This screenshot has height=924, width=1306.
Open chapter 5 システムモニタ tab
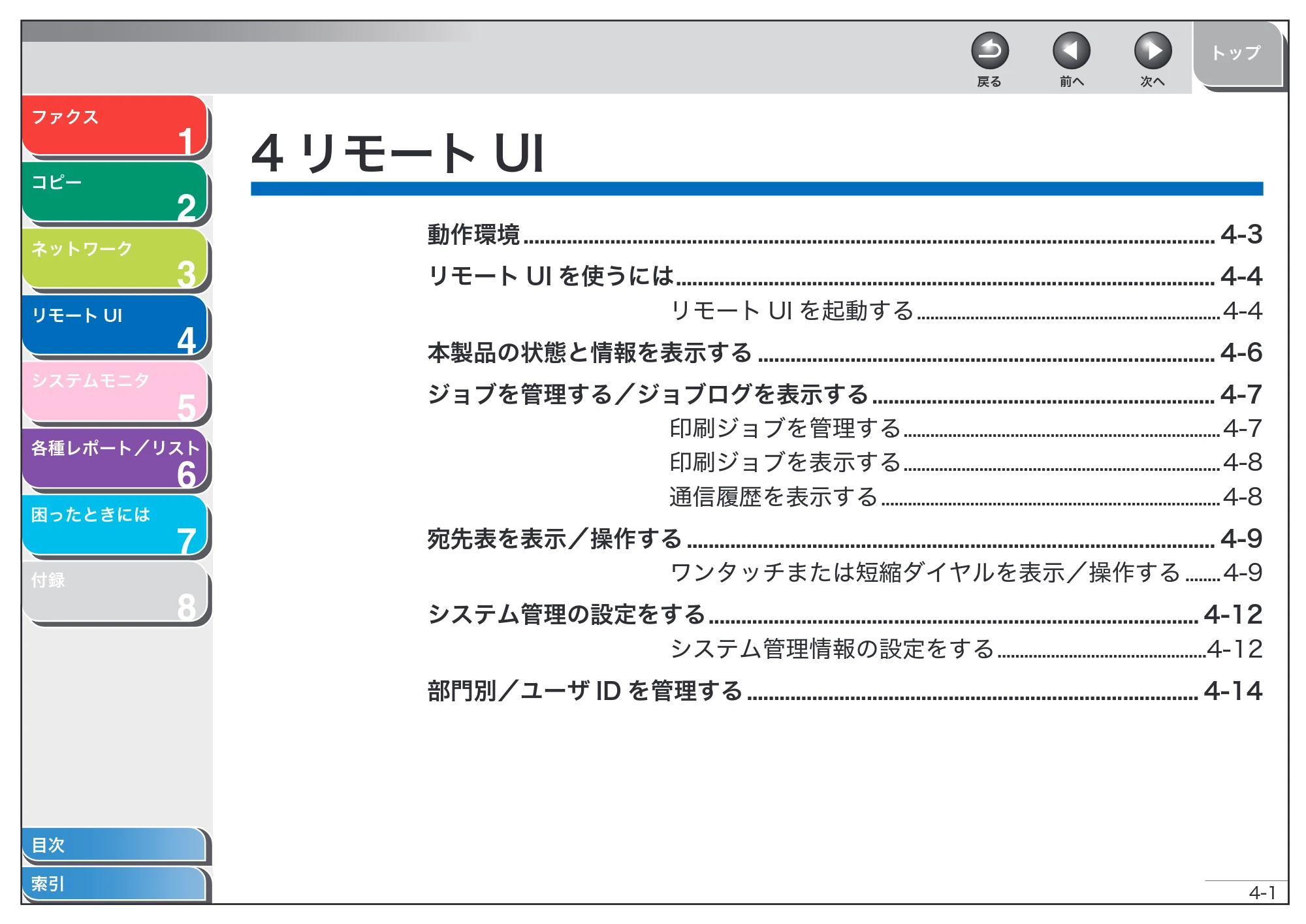pyautogui.click(x=115, y=391)
